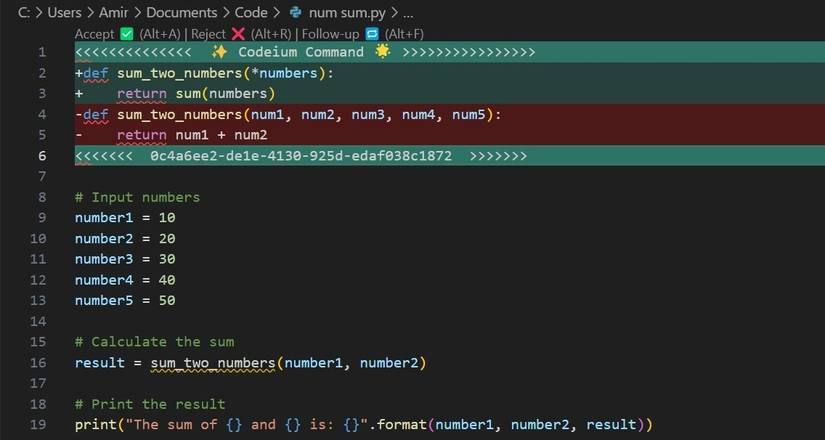Viewport: 825px width, 440px height.
Task: Click the removed def line with num1 to num5
Action: tap(449, 114)
